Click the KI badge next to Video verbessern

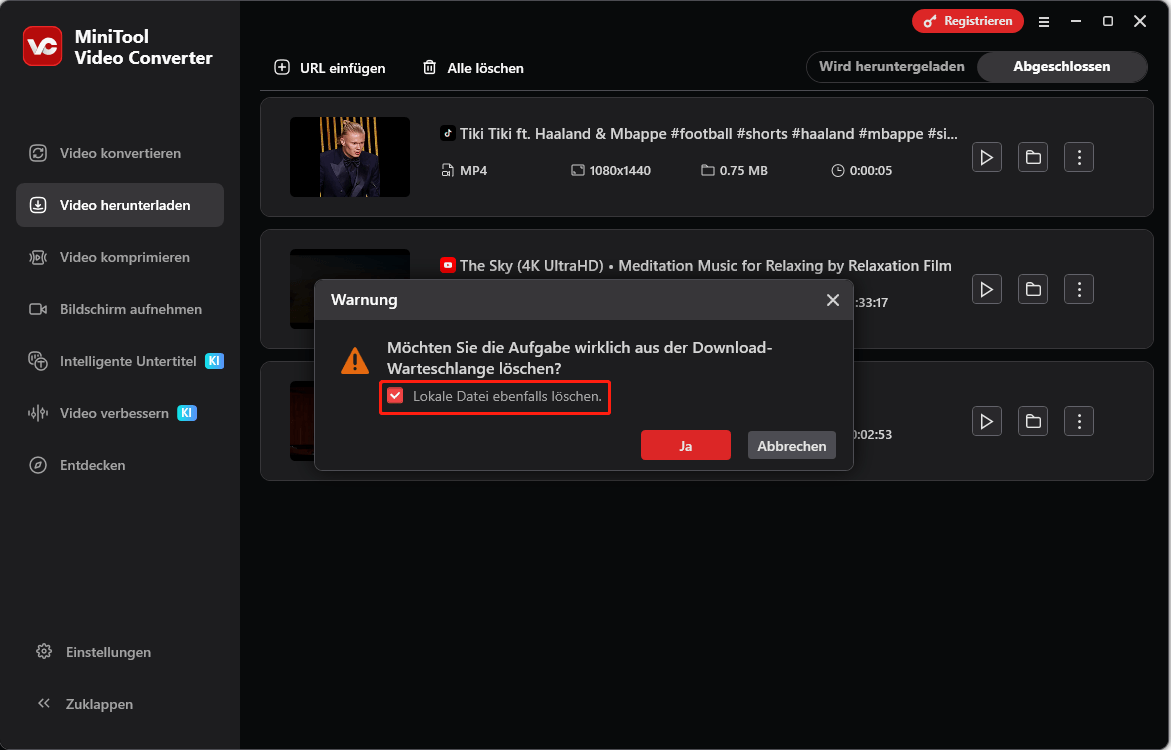pyautogui.click(x=187, y=413)
